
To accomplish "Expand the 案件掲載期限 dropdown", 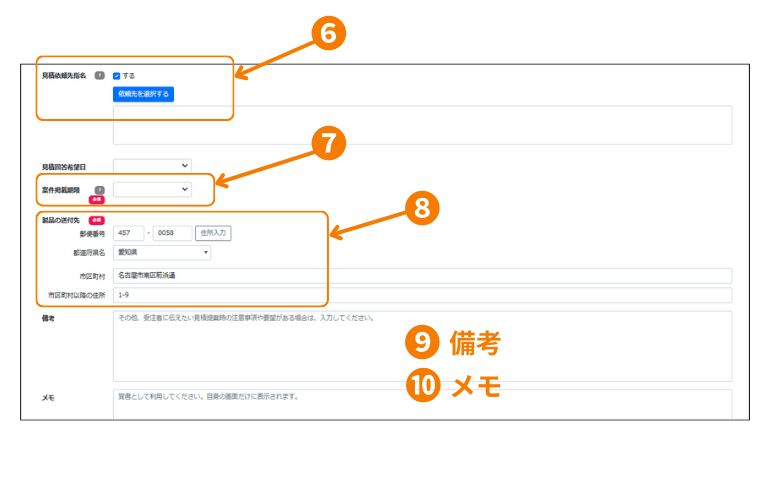I will tap(152, 189).
